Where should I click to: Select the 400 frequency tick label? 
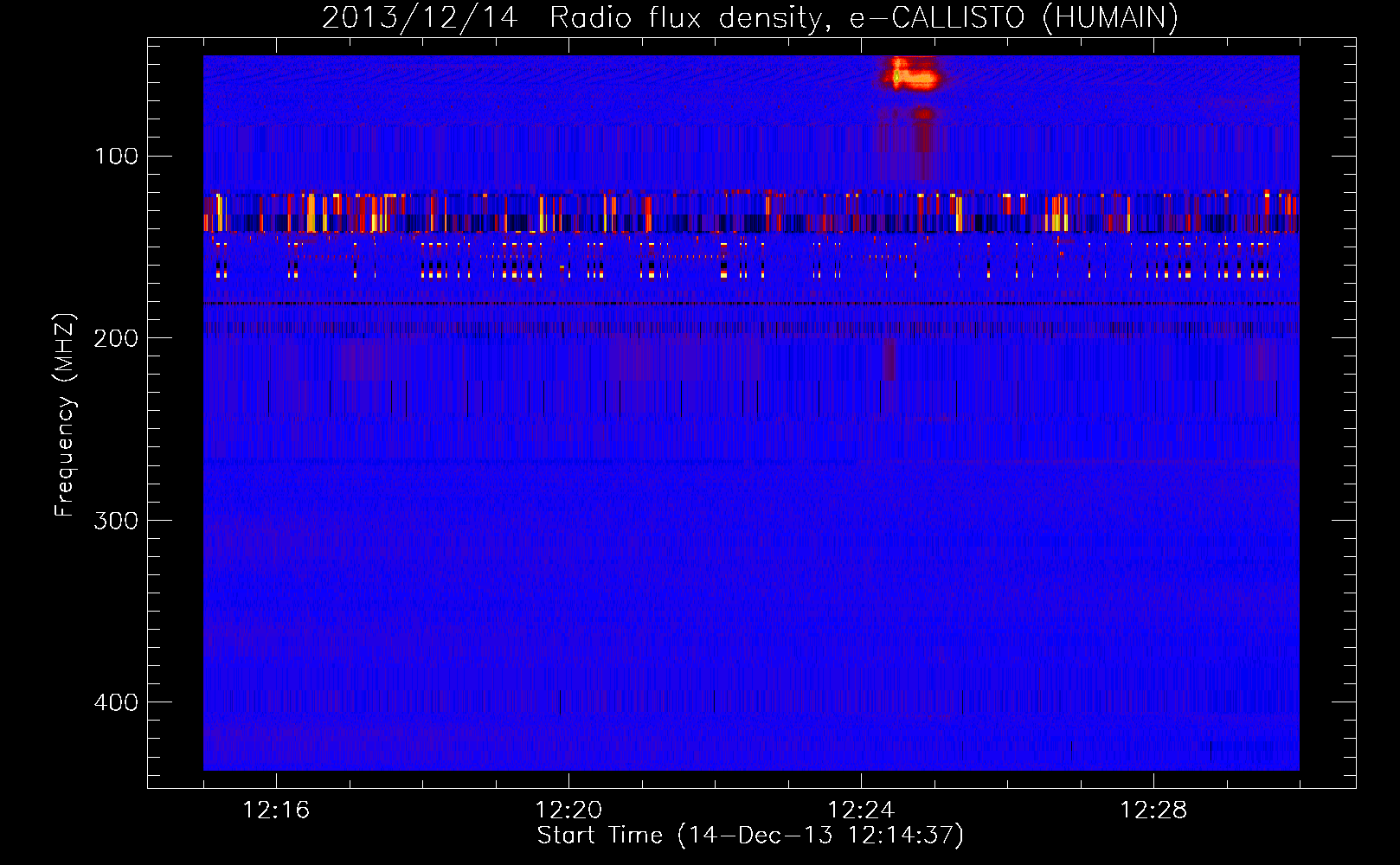click(x=116, y=702)
